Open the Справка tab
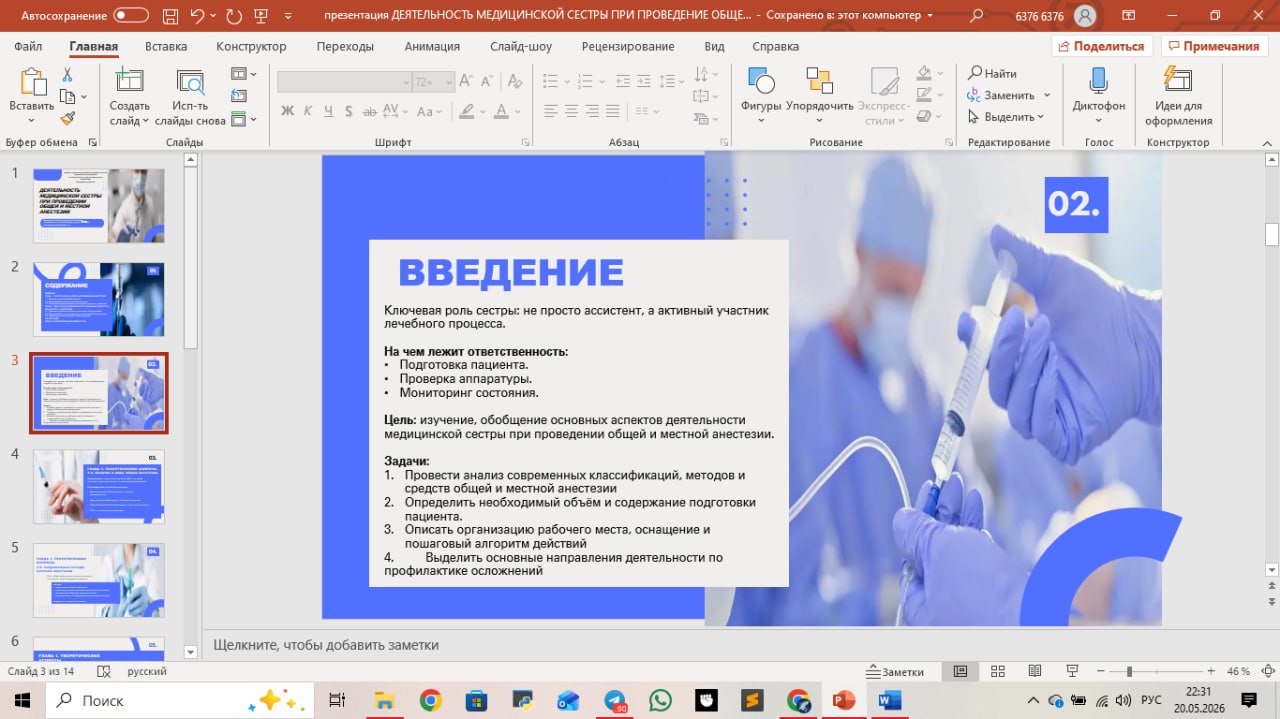 (775, 46)
